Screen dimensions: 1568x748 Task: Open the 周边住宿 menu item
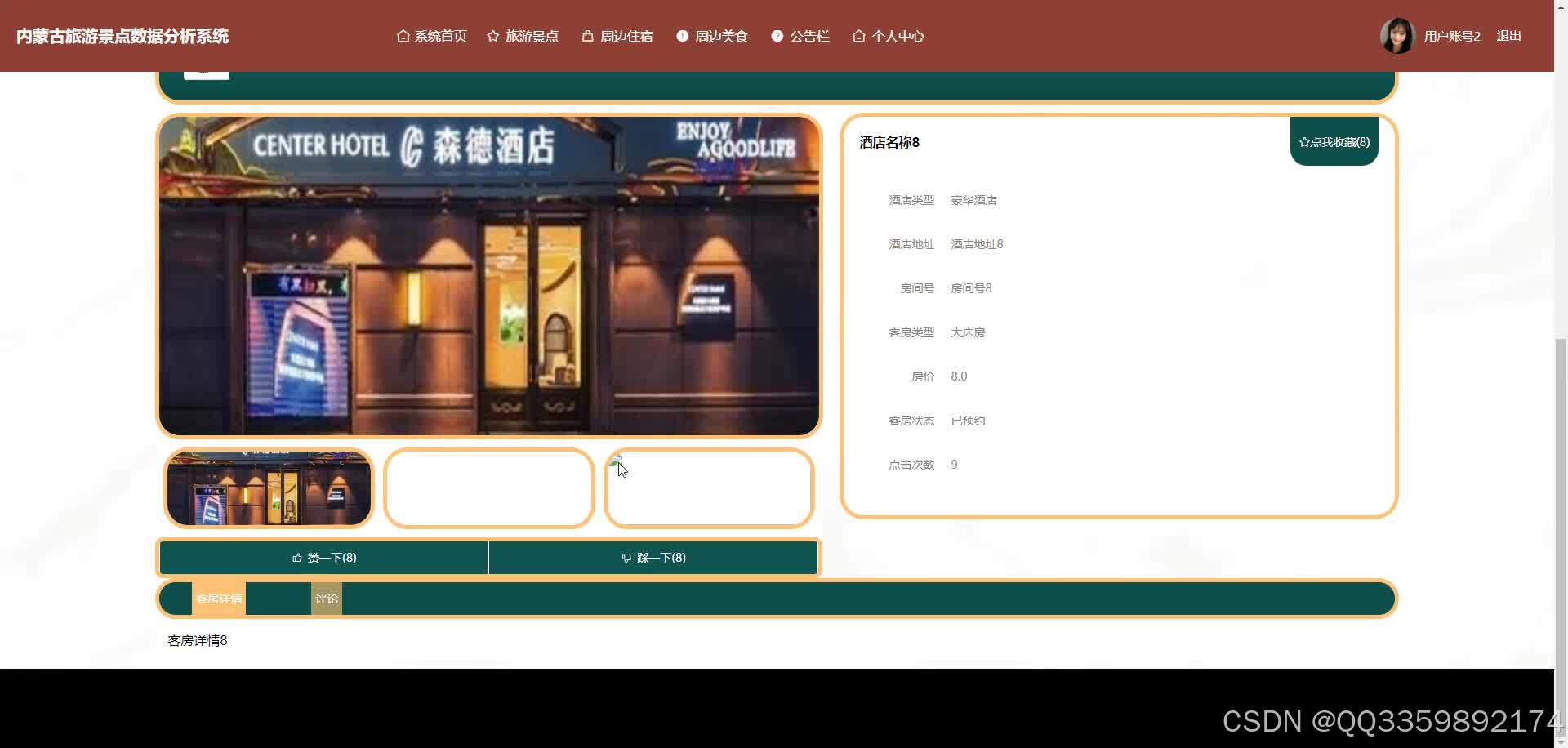[617, 36]
